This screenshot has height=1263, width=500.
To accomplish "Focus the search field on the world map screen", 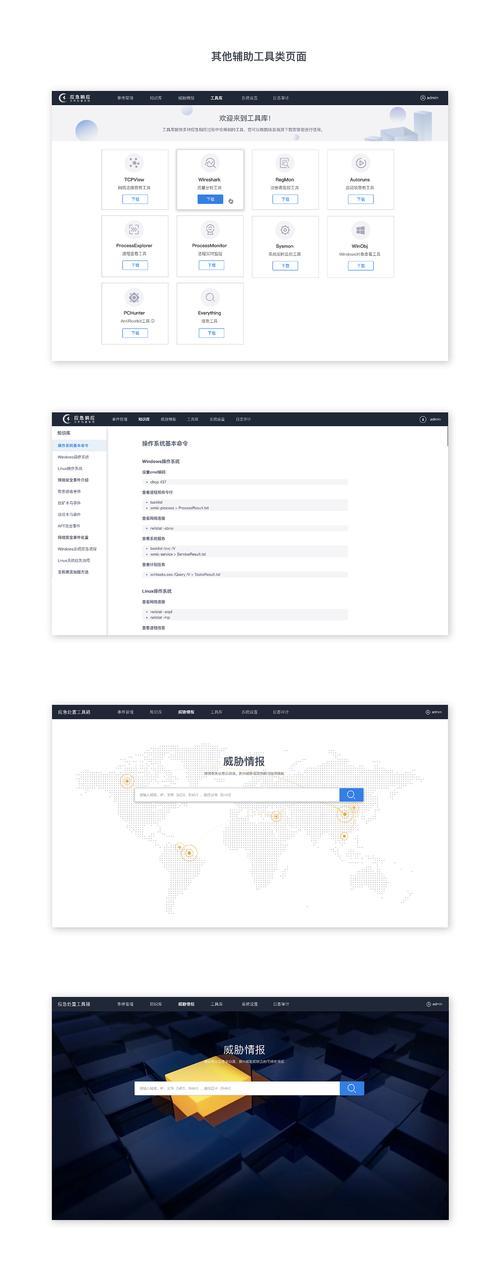I will [237, 795].
